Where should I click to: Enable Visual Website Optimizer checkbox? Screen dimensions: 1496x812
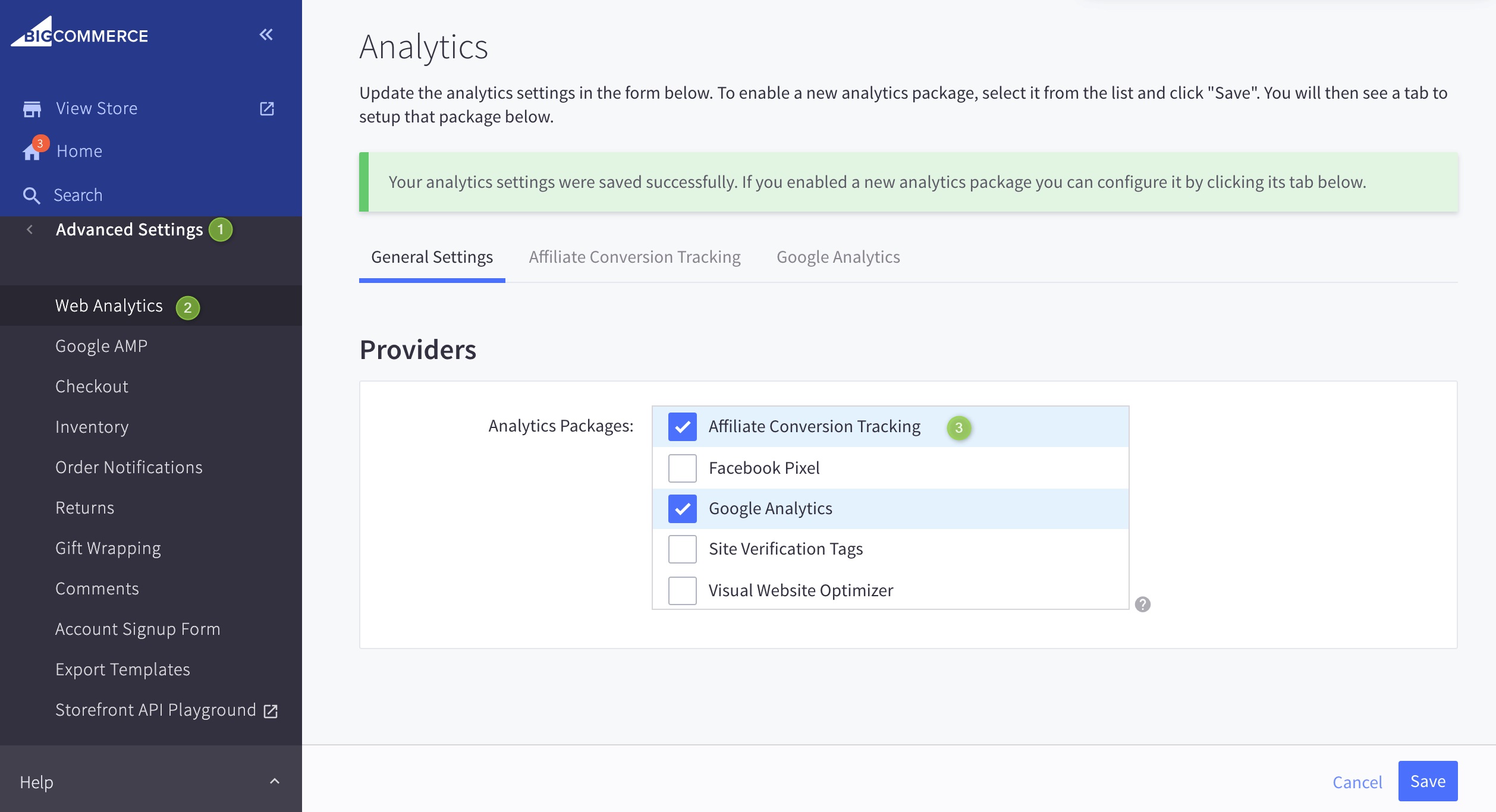682,591
